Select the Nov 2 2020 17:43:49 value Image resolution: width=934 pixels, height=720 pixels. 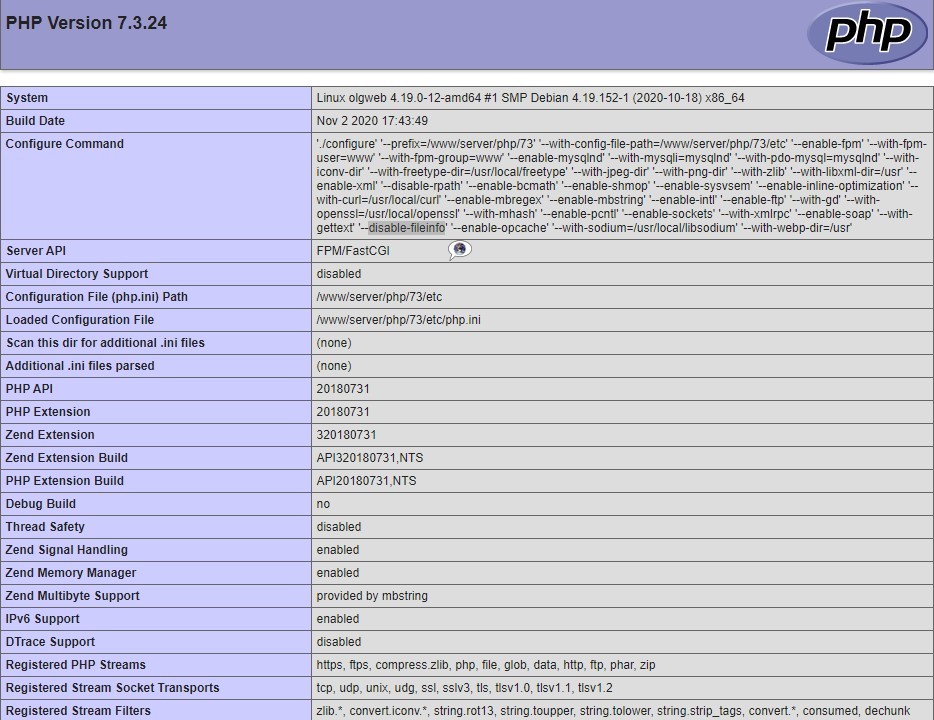372,121
